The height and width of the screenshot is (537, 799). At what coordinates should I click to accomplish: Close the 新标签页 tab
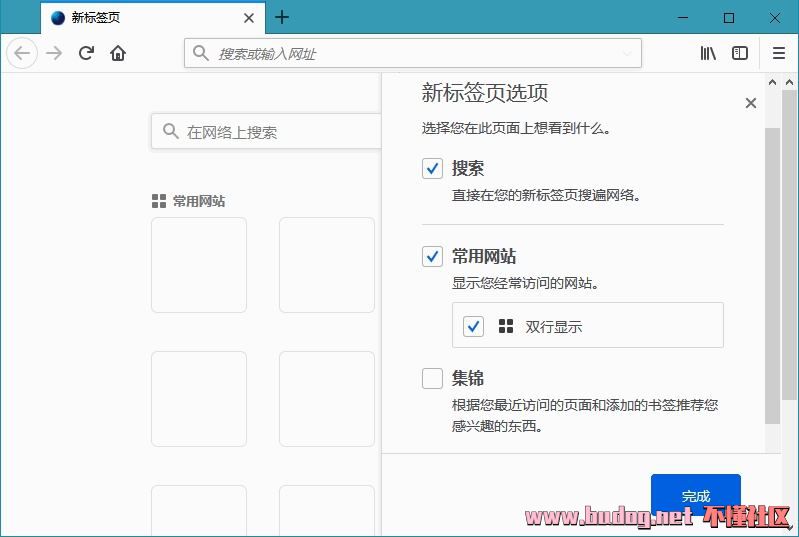pyautogui.click(x=249, y=18)
